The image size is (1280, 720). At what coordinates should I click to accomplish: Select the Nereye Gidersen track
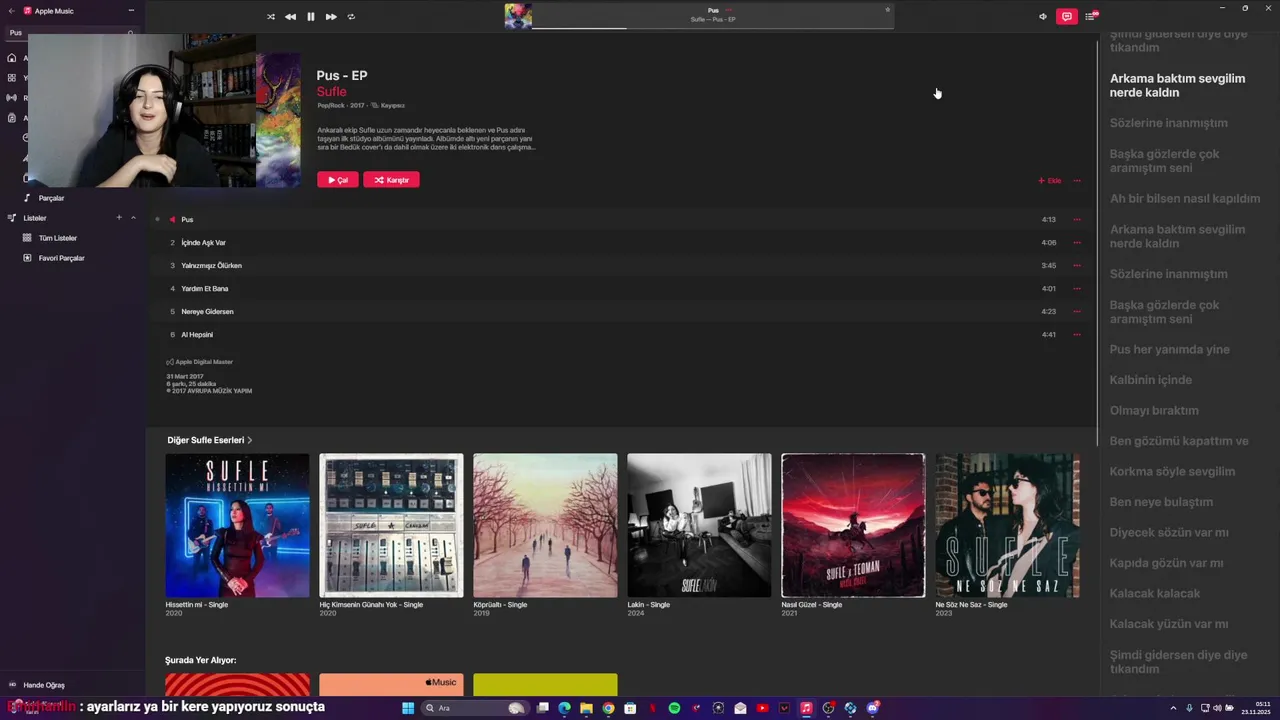click(620, 312)
